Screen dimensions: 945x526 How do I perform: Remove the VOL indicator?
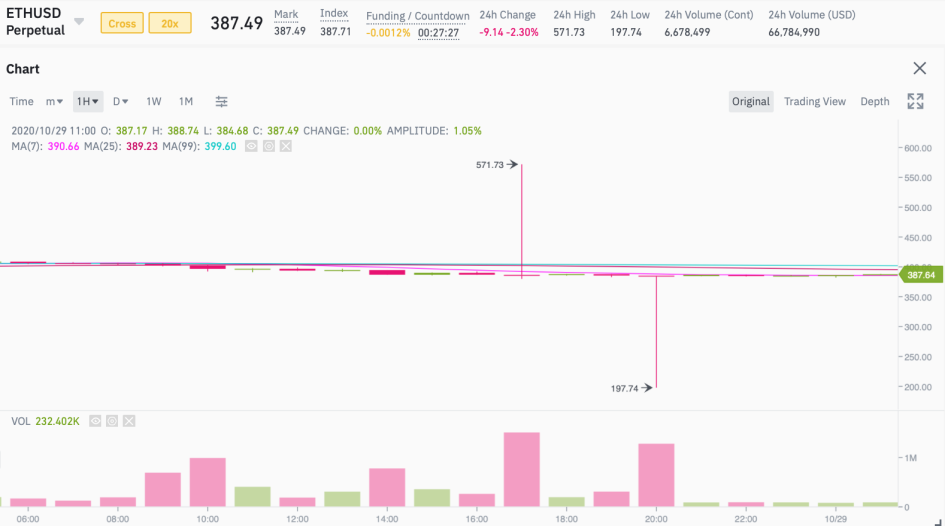pyautogui.click(x=129, y=421)
